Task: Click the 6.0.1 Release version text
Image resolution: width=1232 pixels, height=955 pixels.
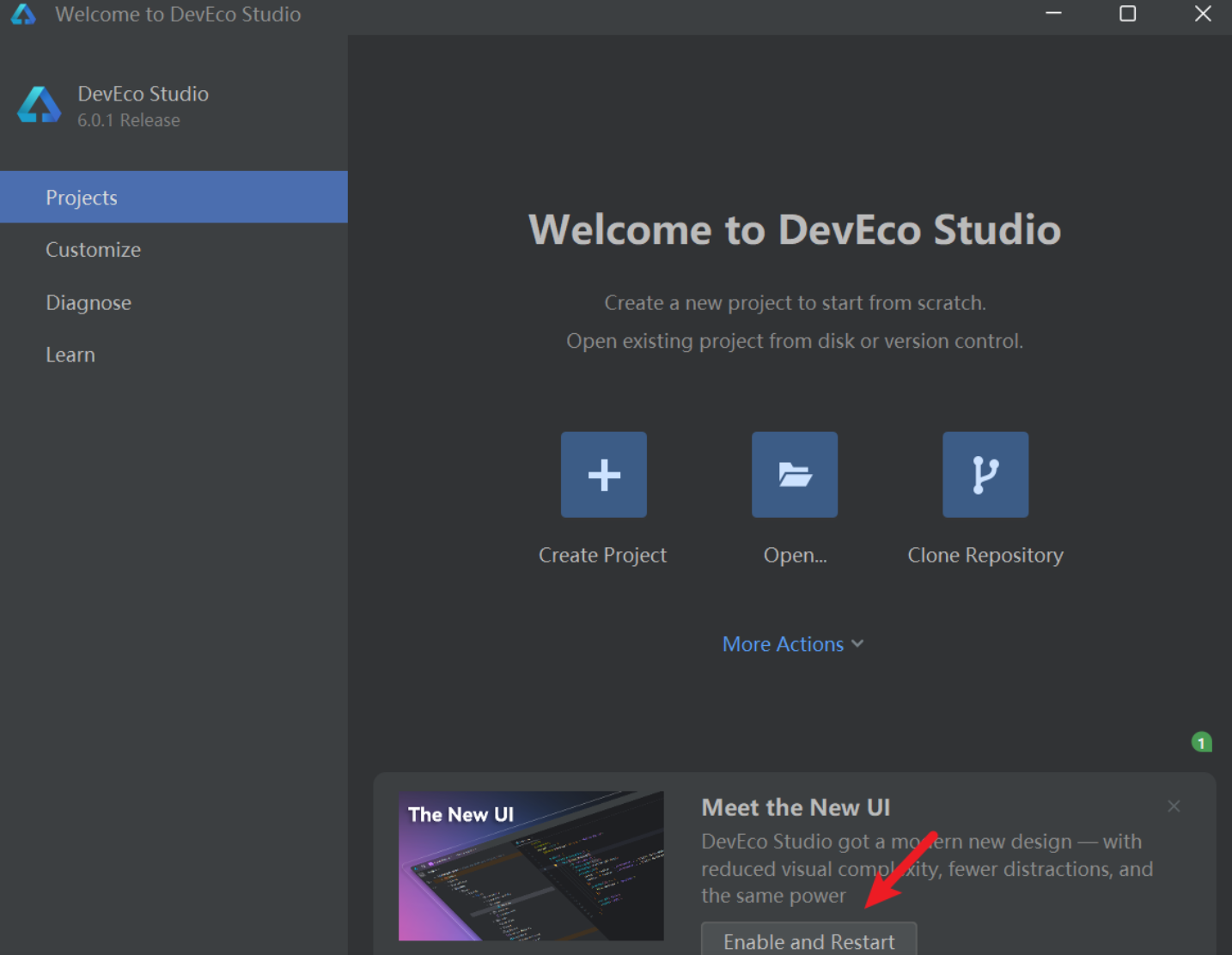Action: coord(129,120)
